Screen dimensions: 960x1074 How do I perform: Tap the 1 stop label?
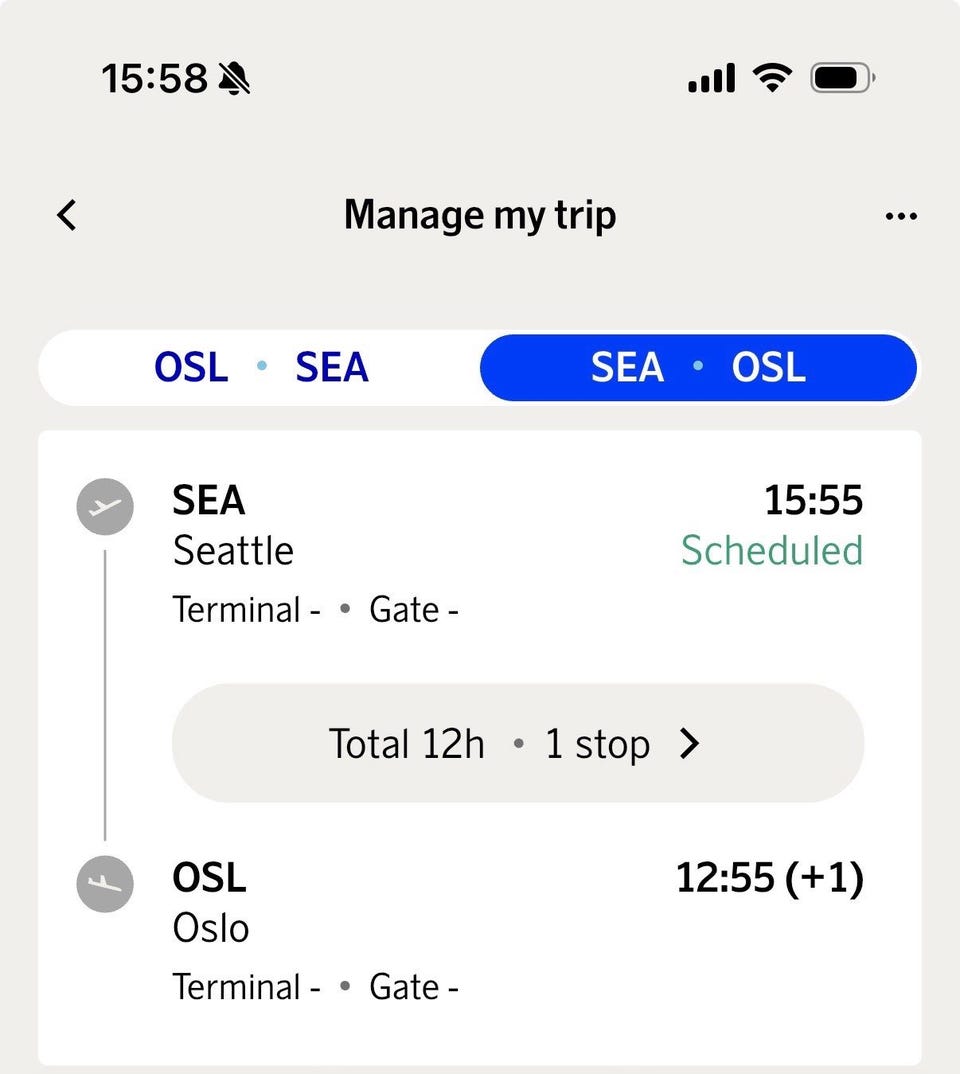pos(597,744)
